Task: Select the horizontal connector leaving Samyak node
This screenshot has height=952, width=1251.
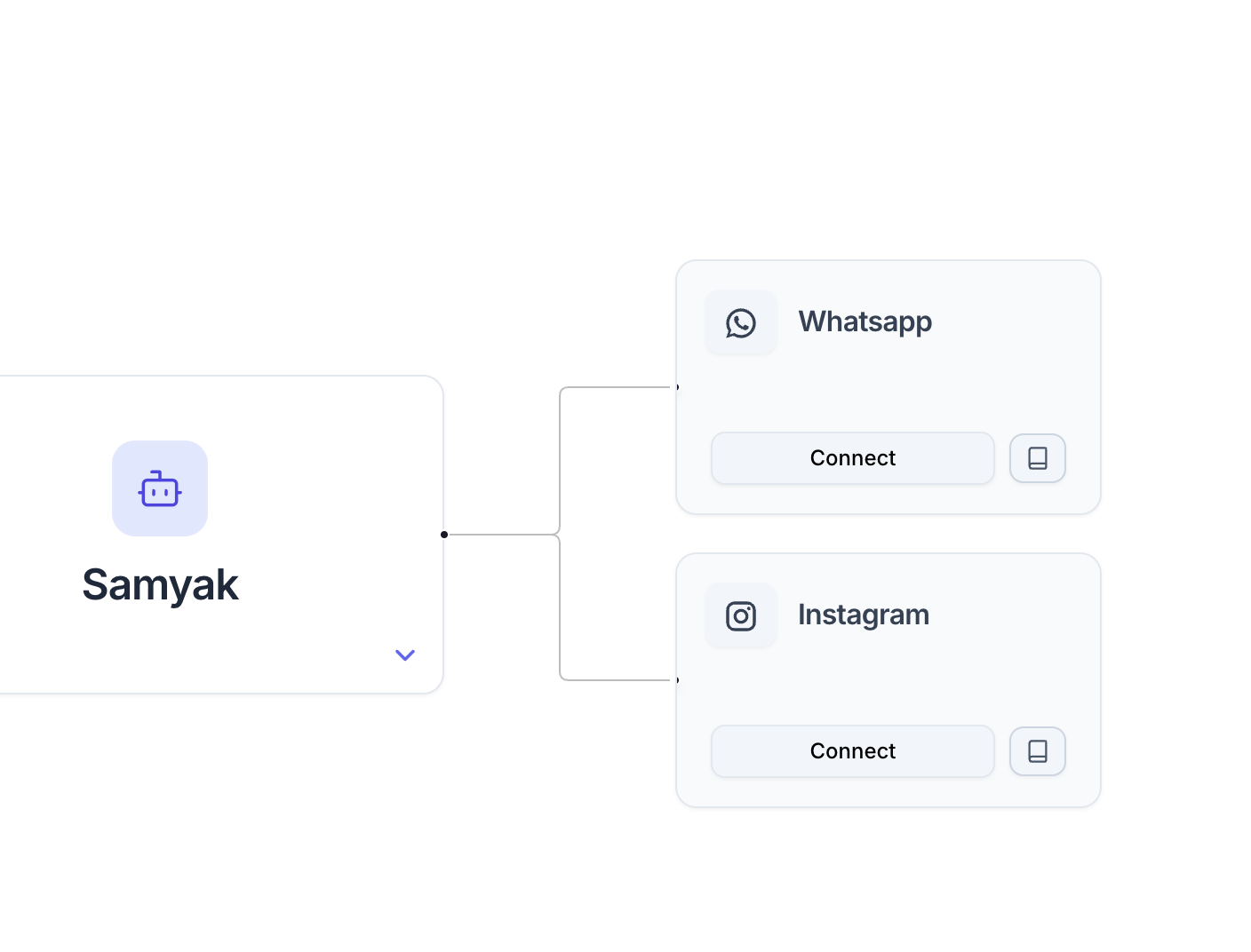Action: pyautogui.click(x=502, y=535)
